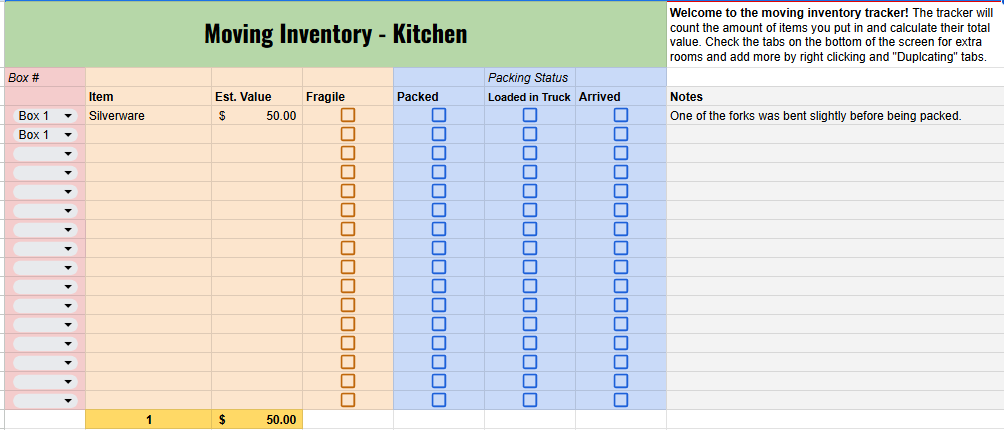Toggle Packed in the second Box 1 row
The width and height of the screenshot is (1004, 430).
(x=438, y=135)
